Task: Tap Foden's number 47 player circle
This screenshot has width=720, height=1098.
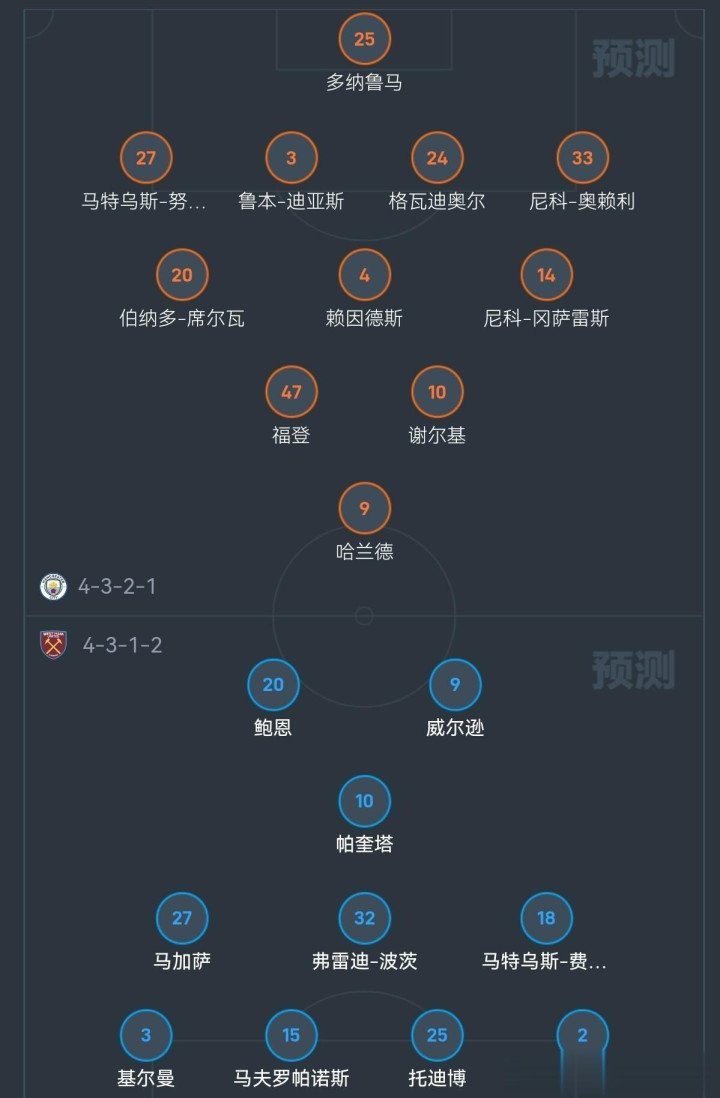Action: 291,392
